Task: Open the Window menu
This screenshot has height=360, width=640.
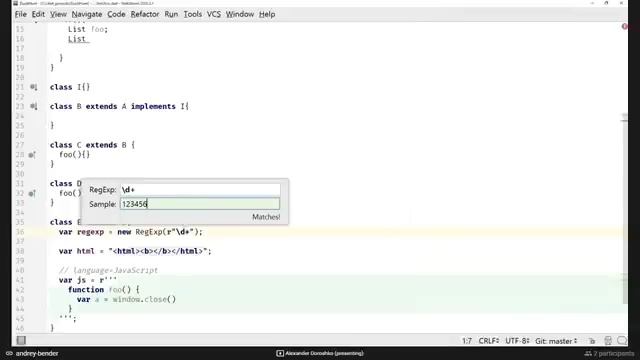Action: (240, 14)
